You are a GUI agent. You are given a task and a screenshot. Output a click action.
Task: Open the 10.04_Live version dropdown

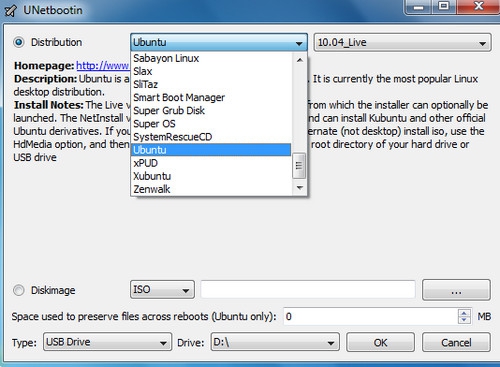click(402, 42)
